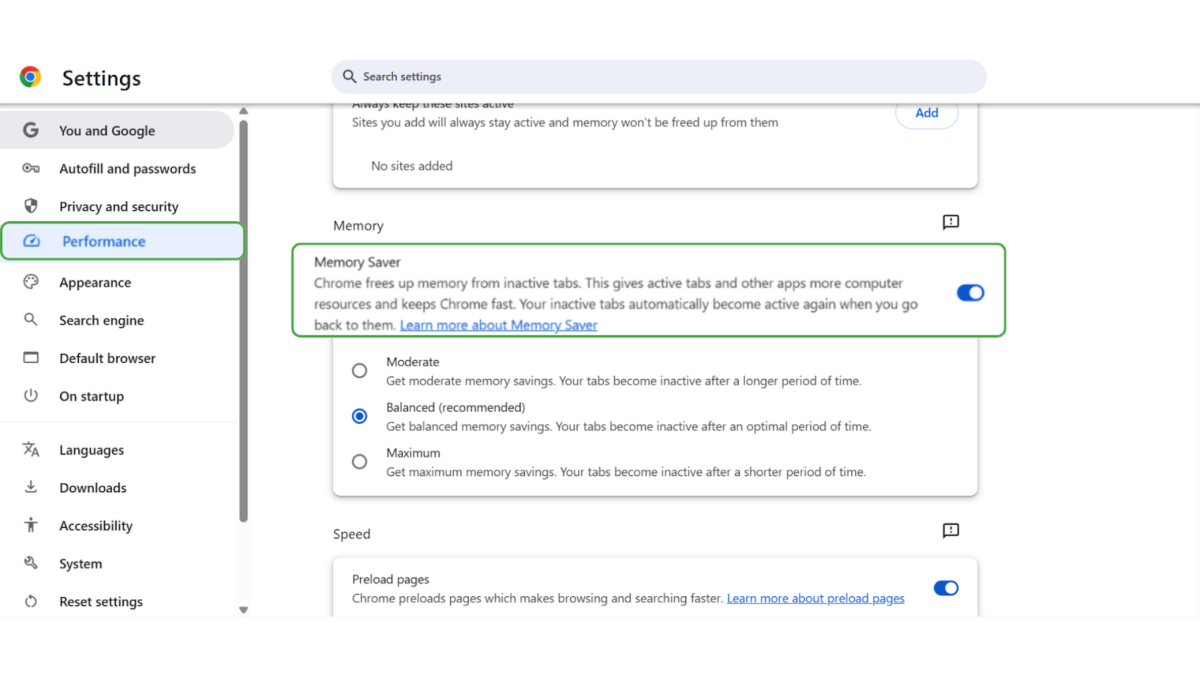Click the Memory section heading
1200x675 pixels.
358,226
